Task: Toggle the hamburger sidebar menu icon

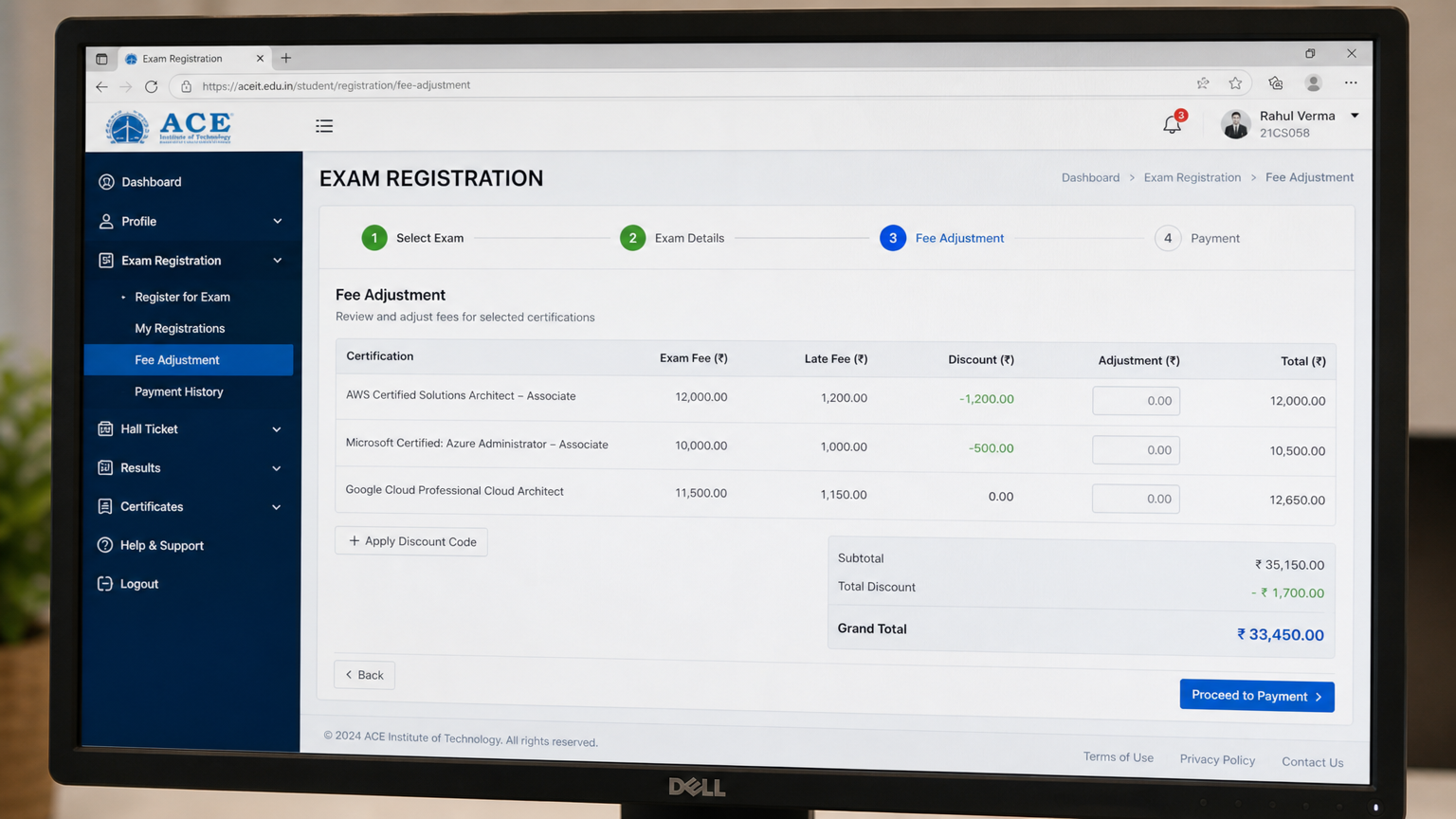Action: pos(324,126)
